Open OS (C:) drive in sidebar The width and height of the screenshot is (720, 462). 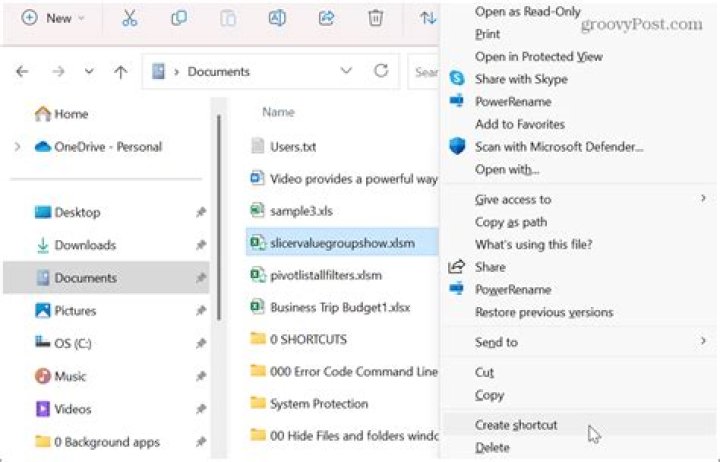[63, 344]
